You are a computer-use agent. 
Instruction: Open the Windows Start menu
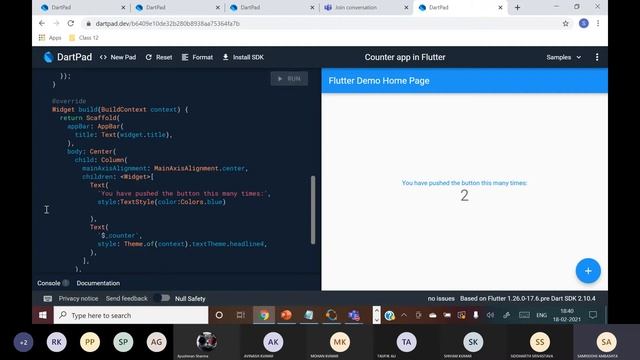(42, 315)
